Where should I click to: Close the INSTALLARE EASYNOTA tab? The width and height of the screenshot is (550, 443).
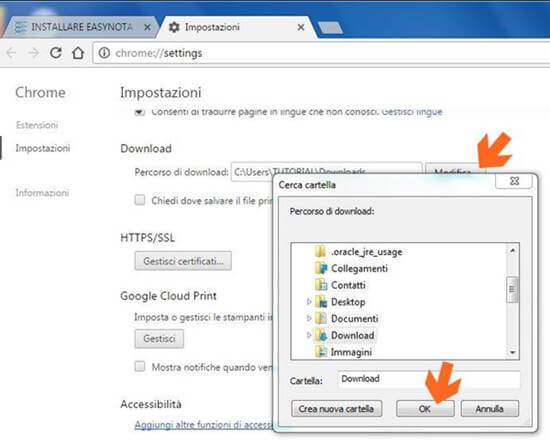click(x=148, y=27)
